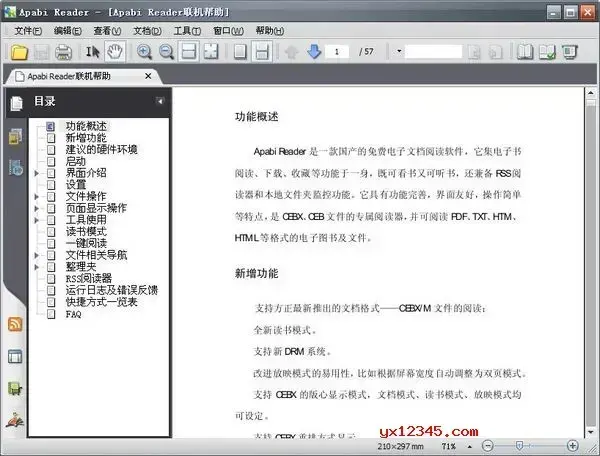This screenshot has width=600, height=456.
Task: Choose the fit page view icon
Action: tap(211, 52)
